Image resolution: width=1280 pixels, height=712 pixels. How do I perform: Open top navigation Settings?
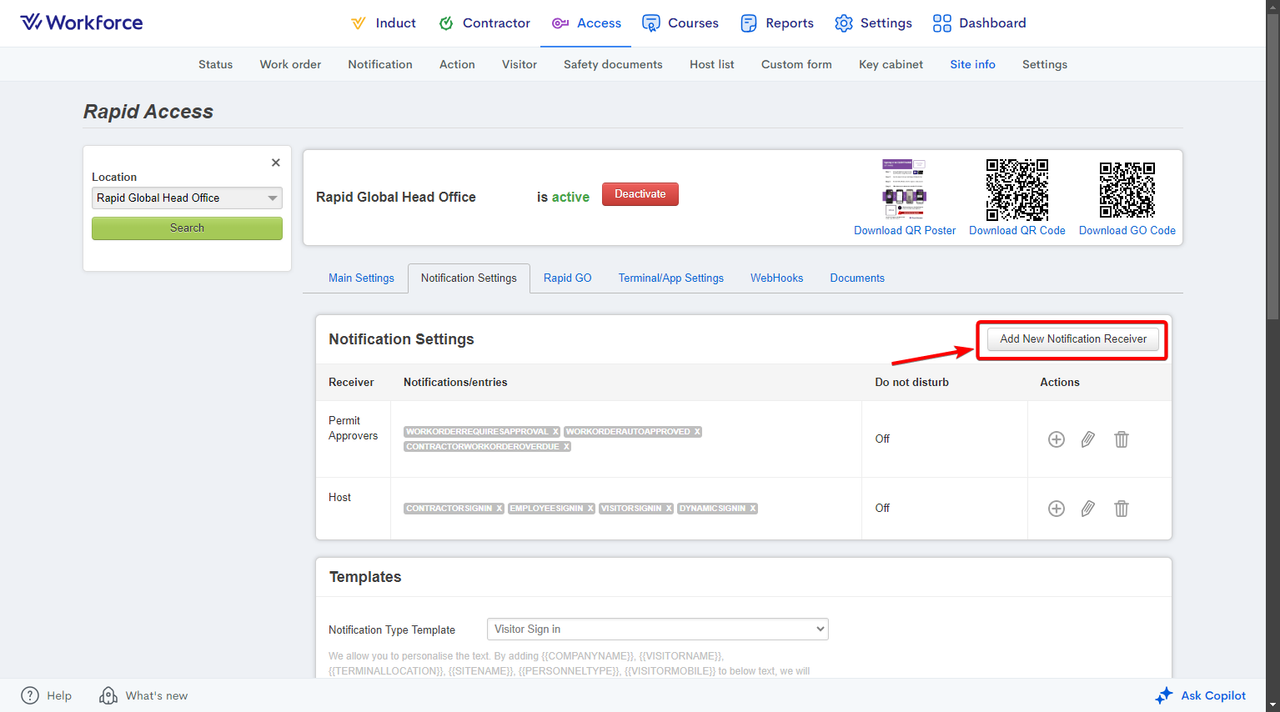(873, 23)
